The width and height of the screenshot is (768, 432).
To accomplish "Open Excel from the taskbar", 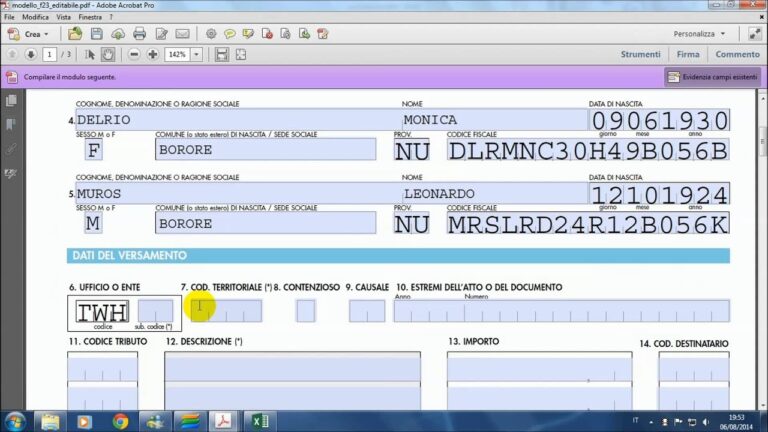I will (260, 421).
